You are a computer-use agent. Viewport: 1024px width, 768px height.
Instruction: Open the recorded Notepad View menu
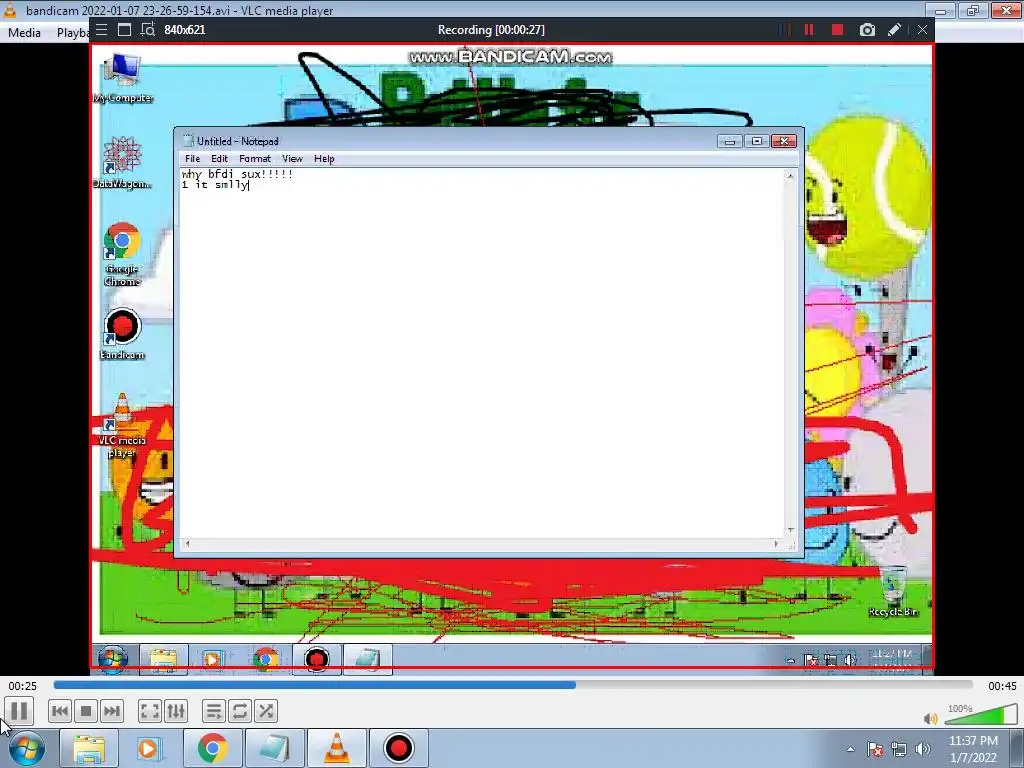pos(292,159)
